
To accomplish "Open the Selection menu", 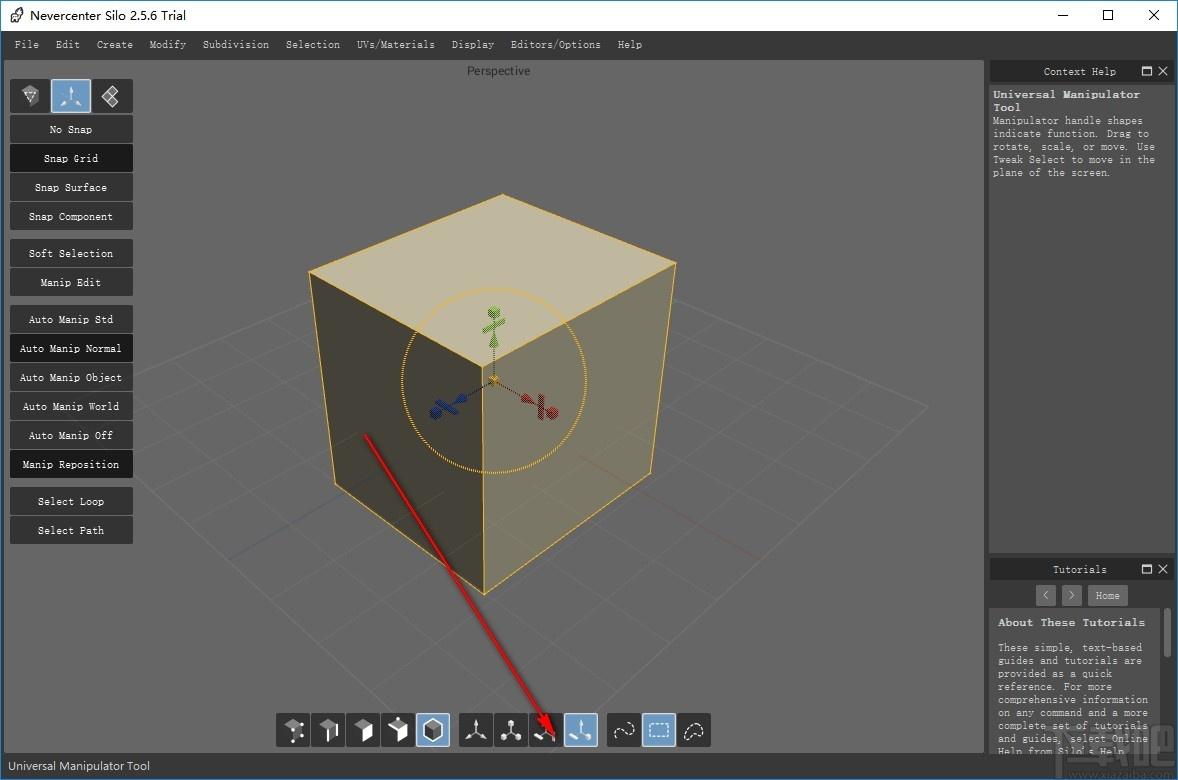I will tap(313, 44).
